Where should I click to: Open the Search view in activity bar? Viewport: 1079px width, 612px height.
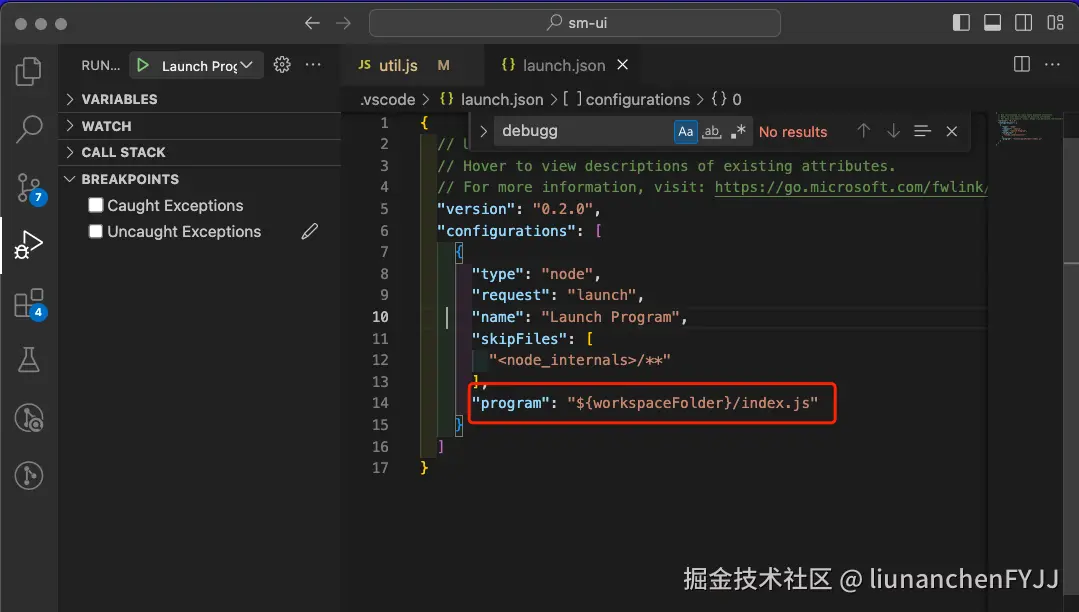point(28,128)
